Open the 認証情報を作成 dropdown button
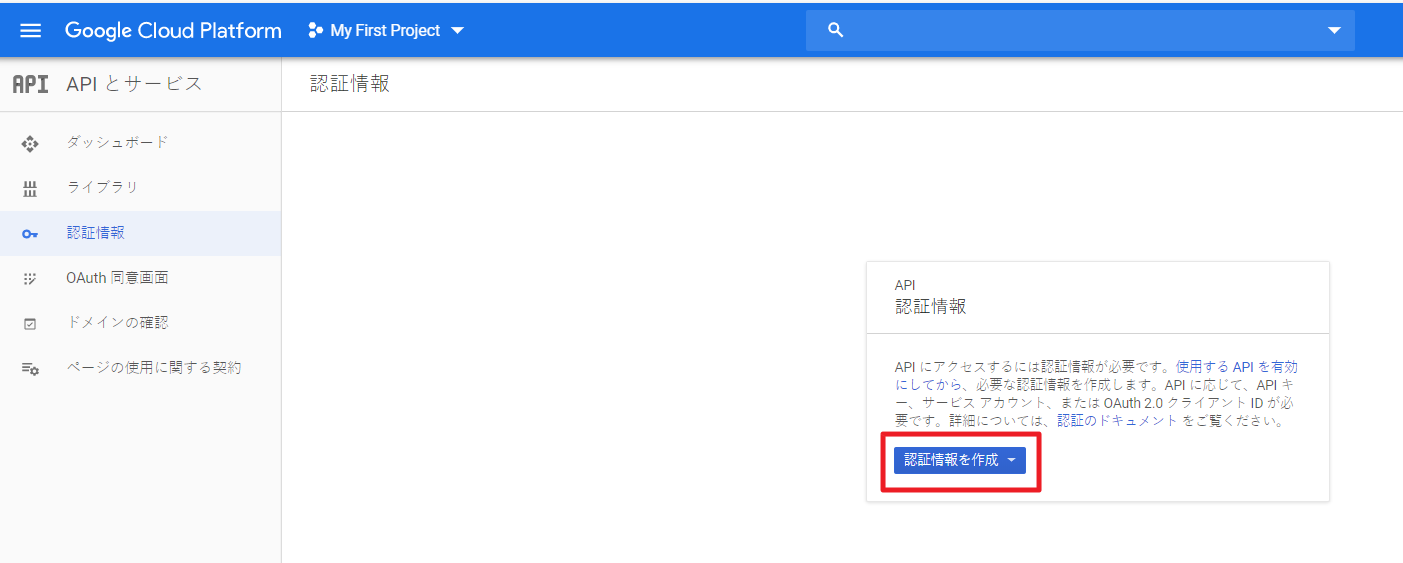The width and height of the screenshot is (1403, 563). point(959,460)
